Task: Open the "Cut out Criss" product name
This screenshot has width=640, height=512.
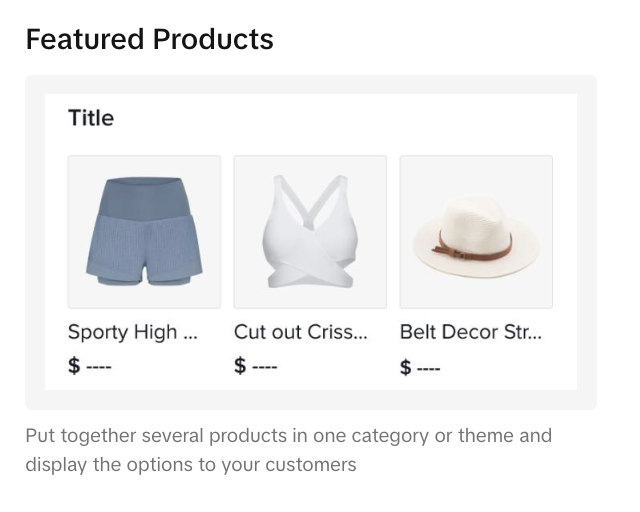Action: pos(289,332)
